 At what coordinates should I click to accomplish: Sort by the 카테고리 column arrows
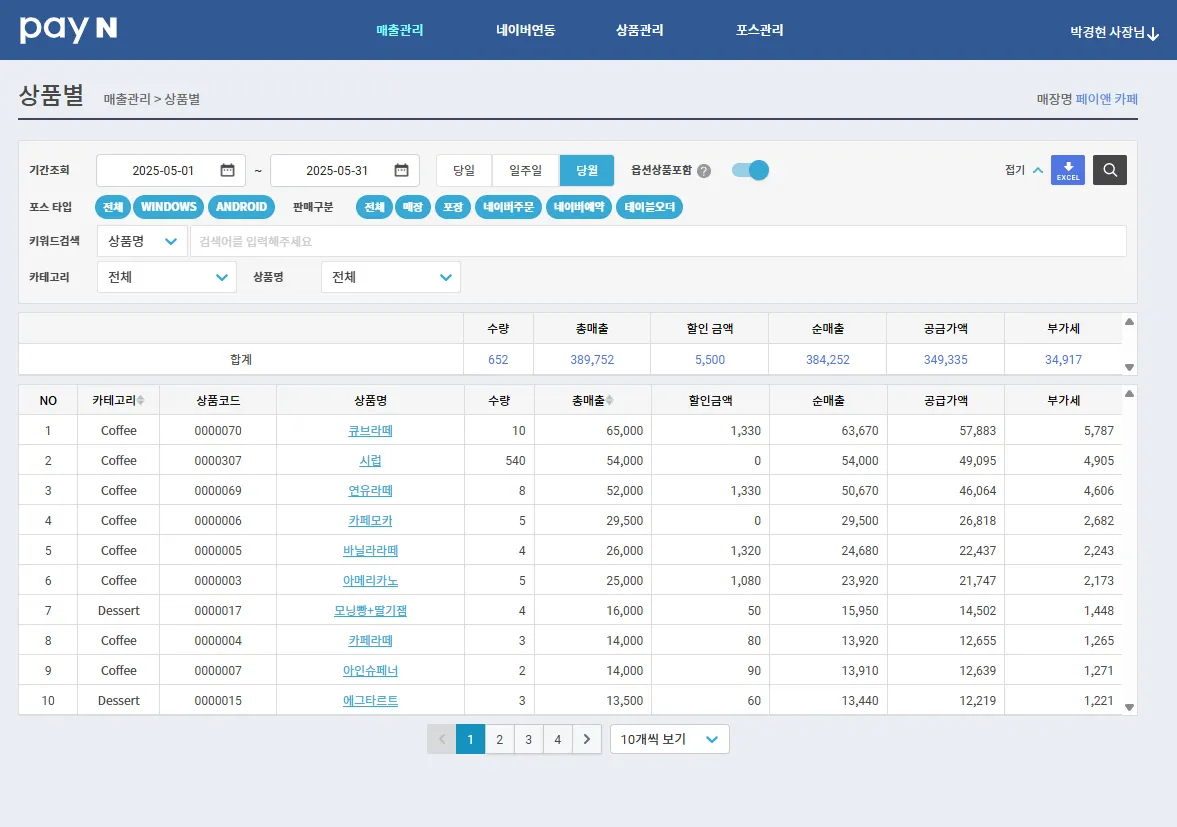click(x=141, y=400)
